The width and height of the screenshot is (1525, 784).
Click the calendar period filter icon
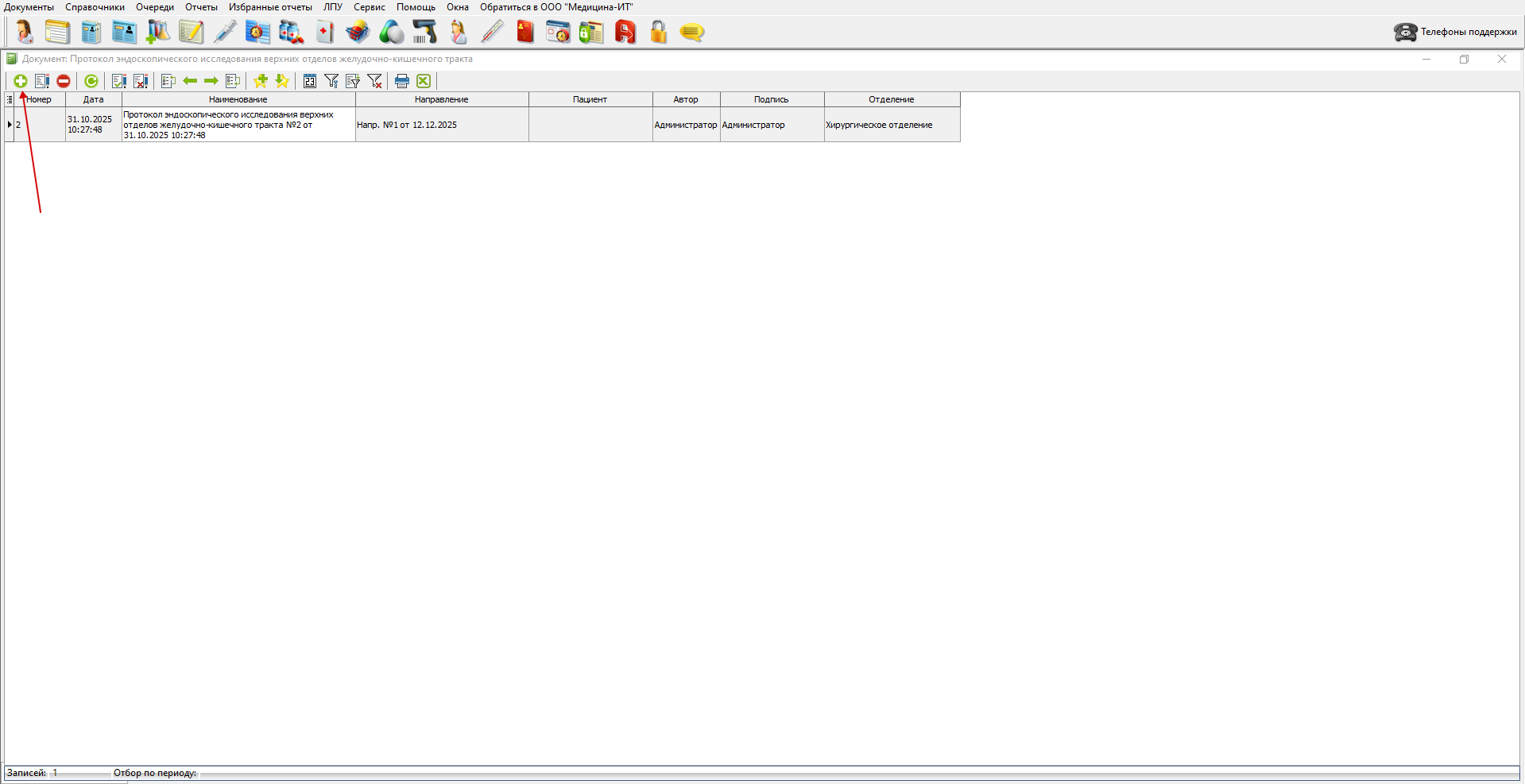coord(310,81)
